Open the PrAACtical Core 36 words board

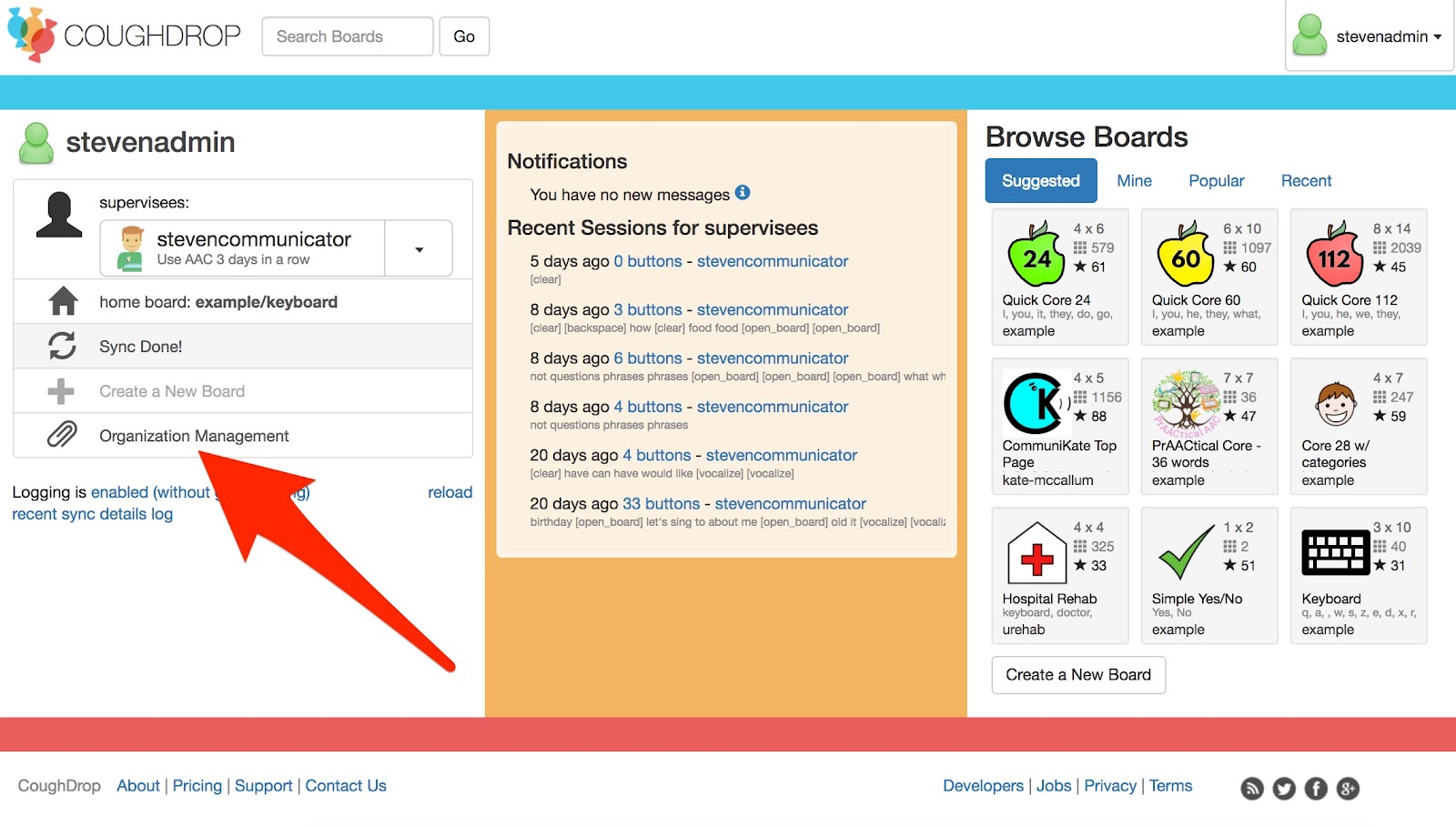click(x=1209, y=427)
